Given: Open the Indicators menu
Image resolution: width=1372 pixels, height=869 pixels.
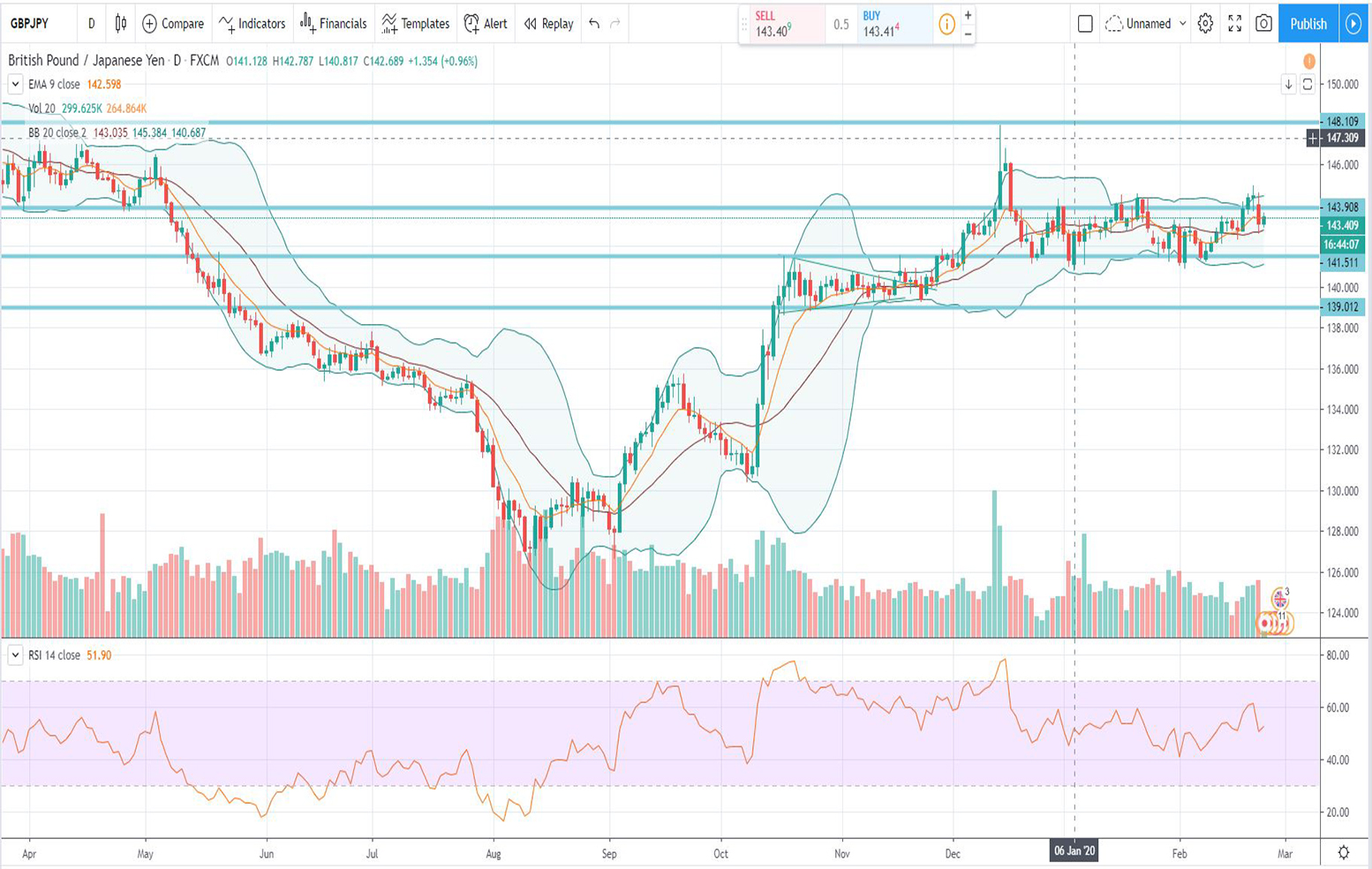Looking at the screenshot, I should [252, 24].
